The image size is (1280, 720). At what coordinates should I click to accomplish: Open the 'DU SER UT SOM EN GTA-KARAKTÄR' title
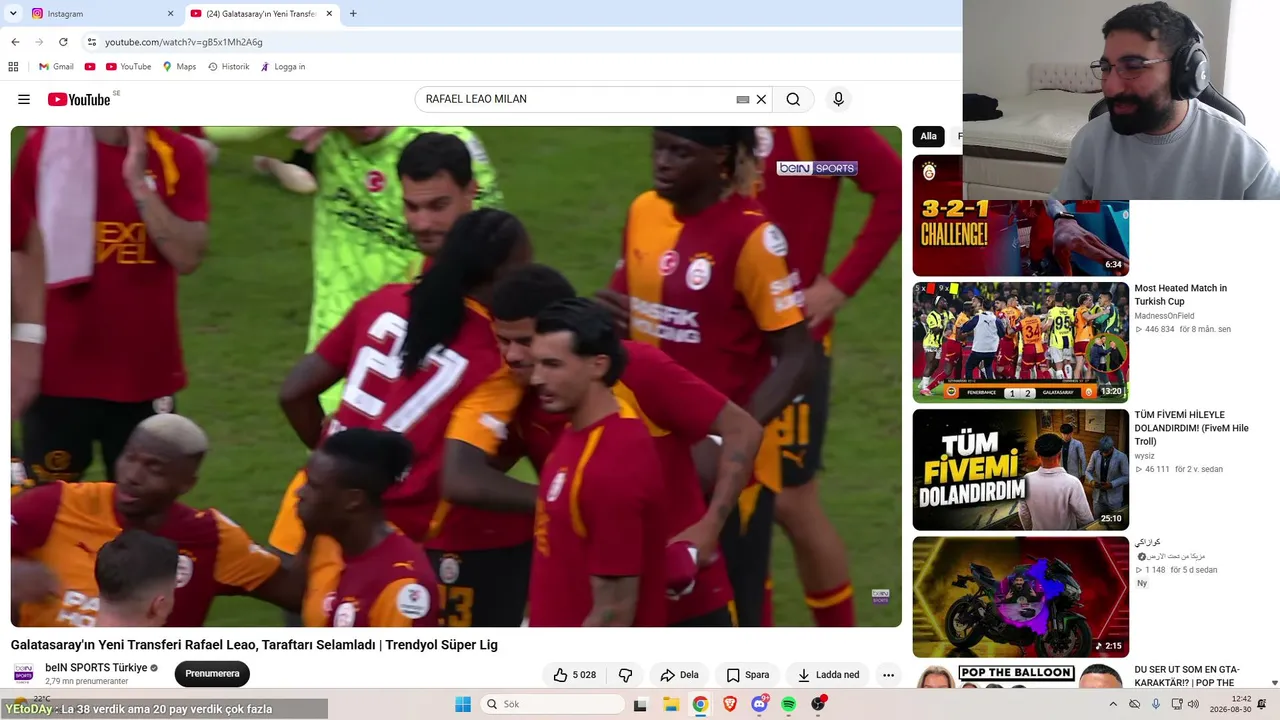click(1187, 676)
